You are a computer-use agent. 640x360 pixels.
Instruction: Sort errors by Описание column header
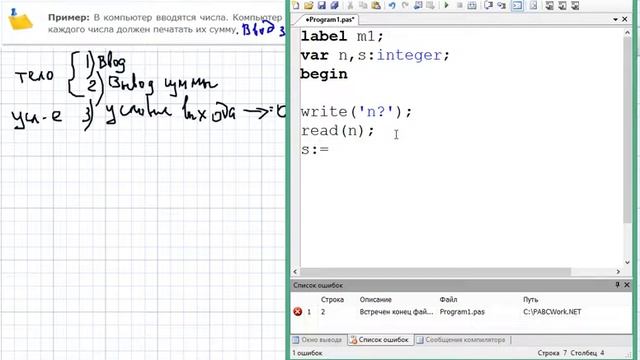(x=376, y=299)
